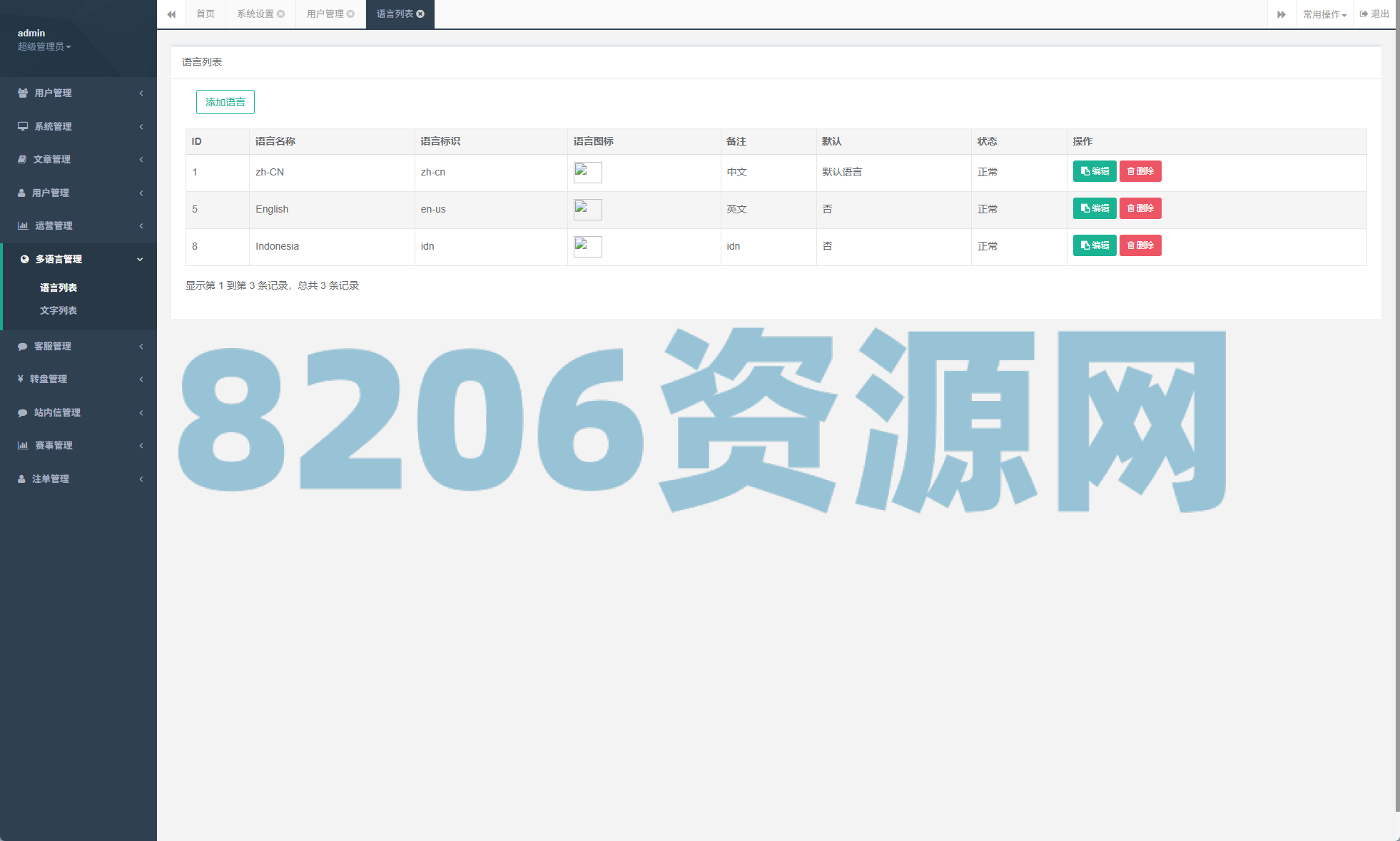Click the user icon beside 注单管理

click(x=21, y=479)
